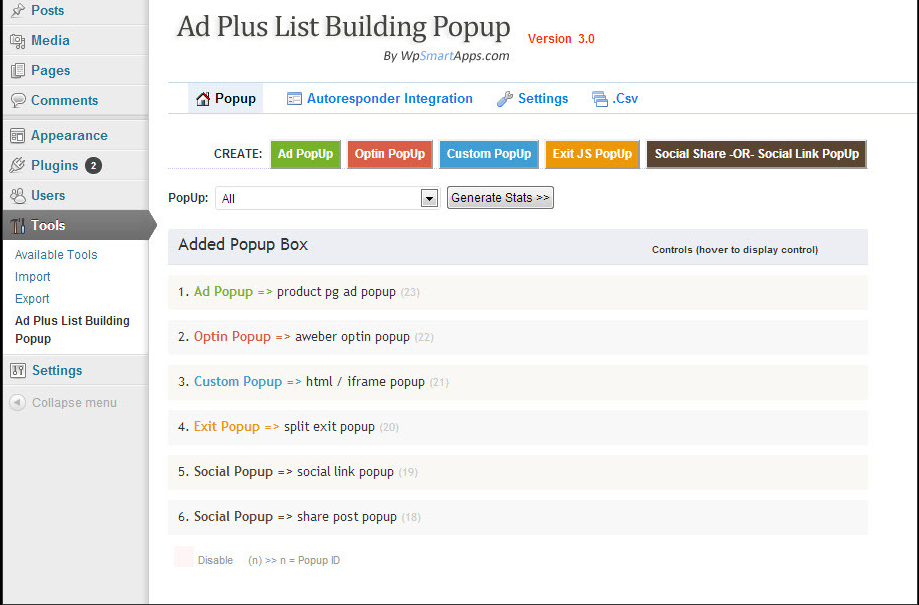Create a new Ad PopUp
919x605 pixels.
[x=305, y=154]
